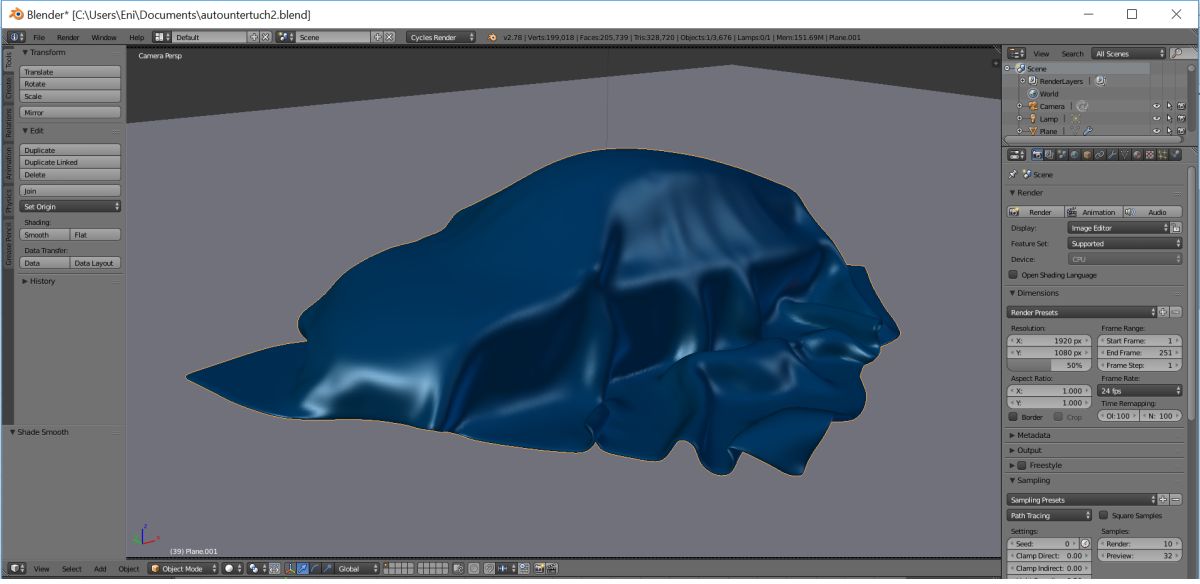
Task: Delete the Default screen layout X icon
Action: 266,37
